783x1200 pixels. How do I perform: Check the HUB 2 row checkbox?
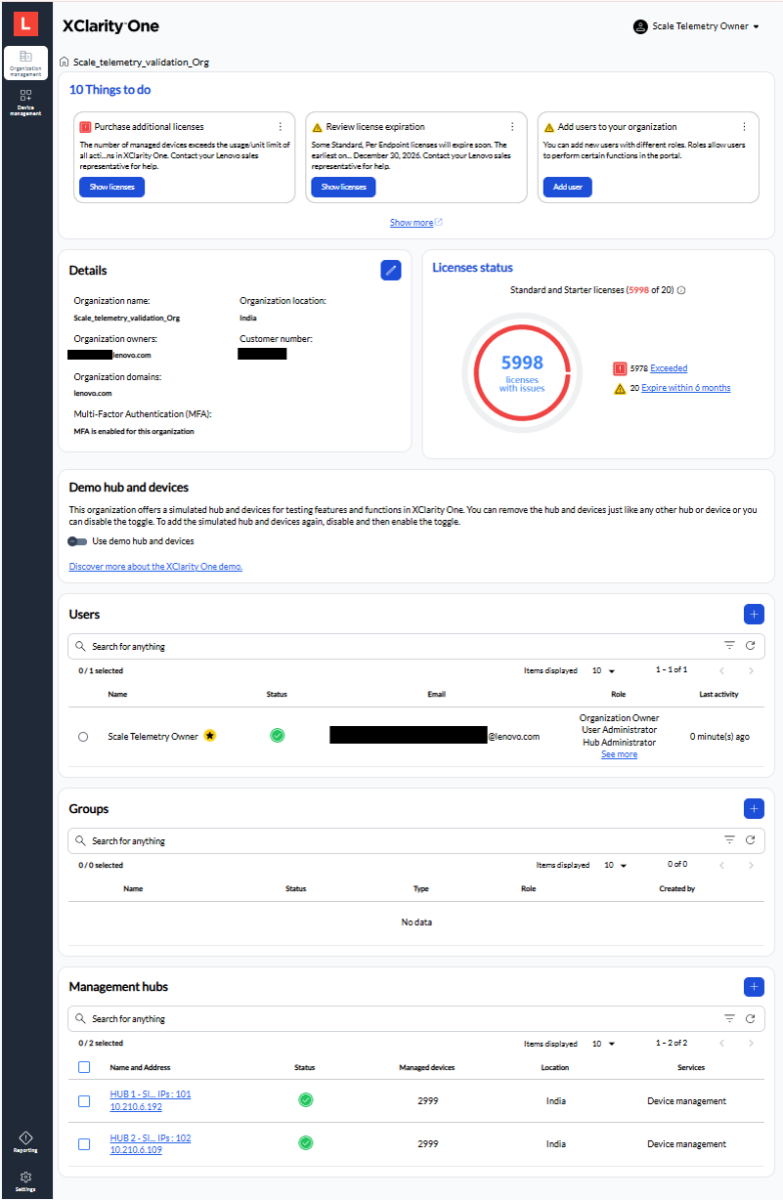[x=84, y=1143]
